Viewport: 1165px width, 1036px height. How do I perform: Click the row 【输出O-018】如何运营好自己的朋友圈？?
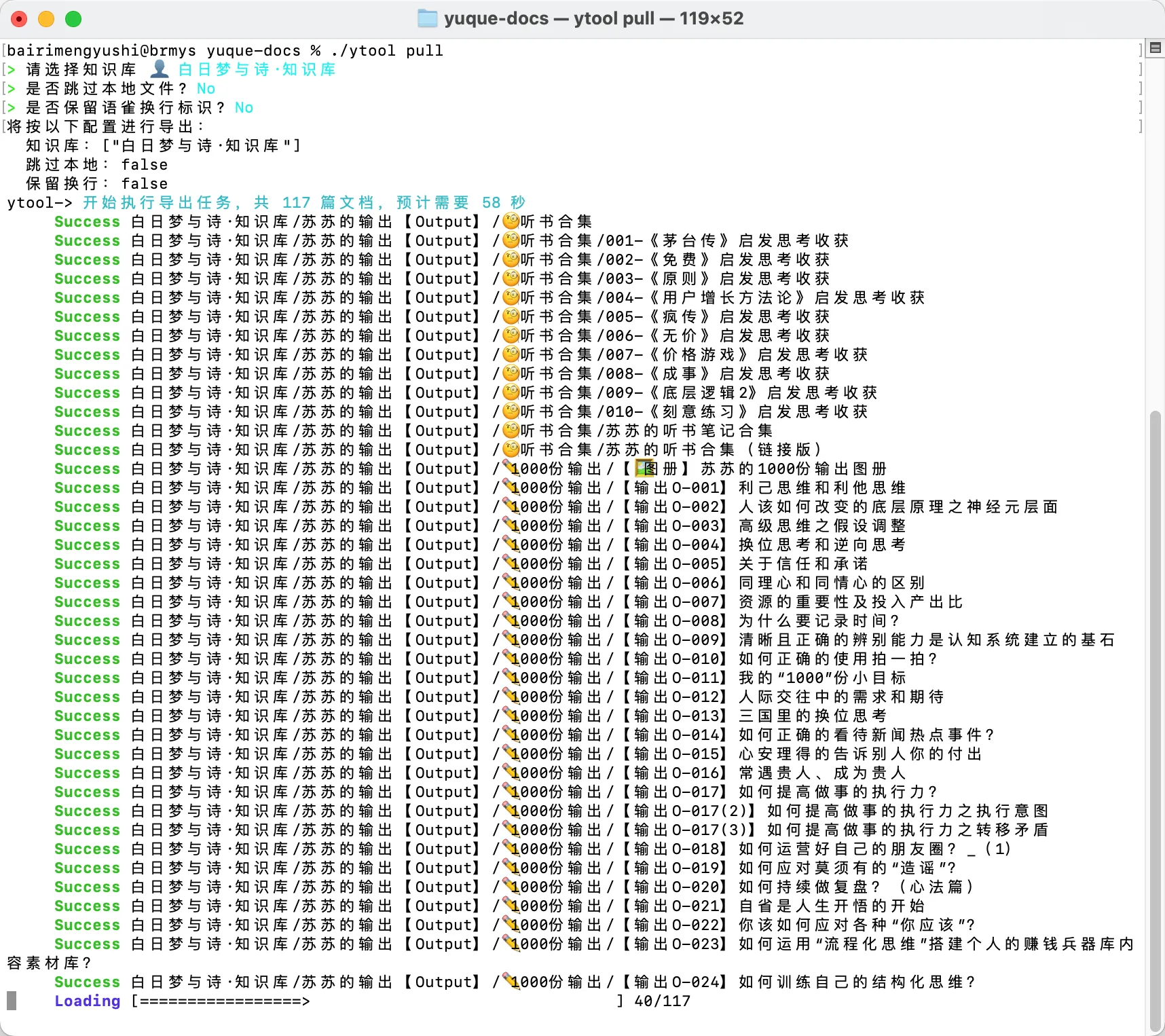click(533, 849)
